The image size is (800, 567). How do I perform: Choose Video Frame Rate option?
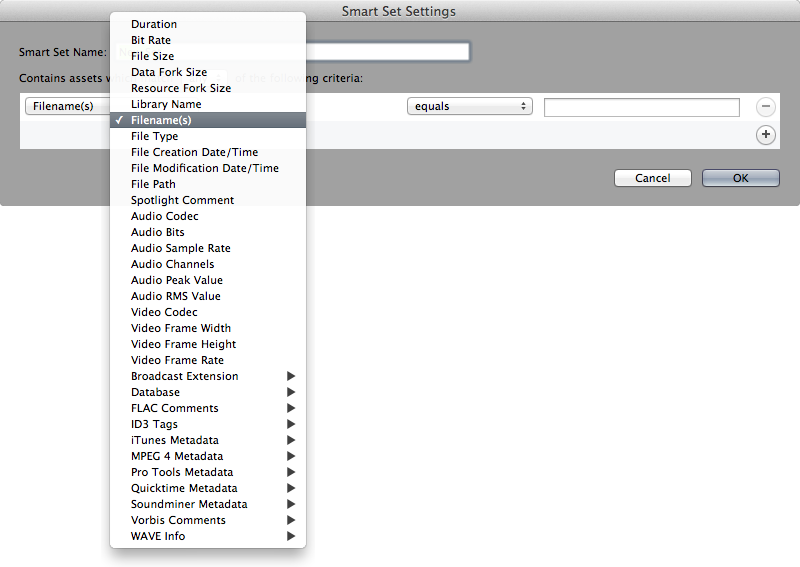pos(177,360)
